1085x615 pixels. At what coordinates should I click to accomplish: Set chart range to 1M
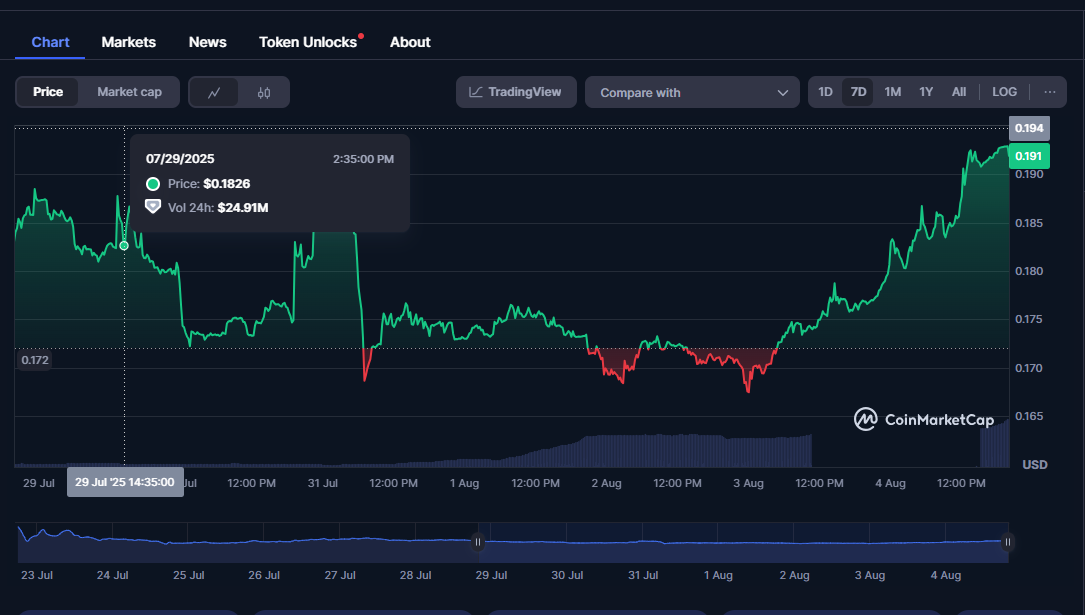click(x=892, y=92)
